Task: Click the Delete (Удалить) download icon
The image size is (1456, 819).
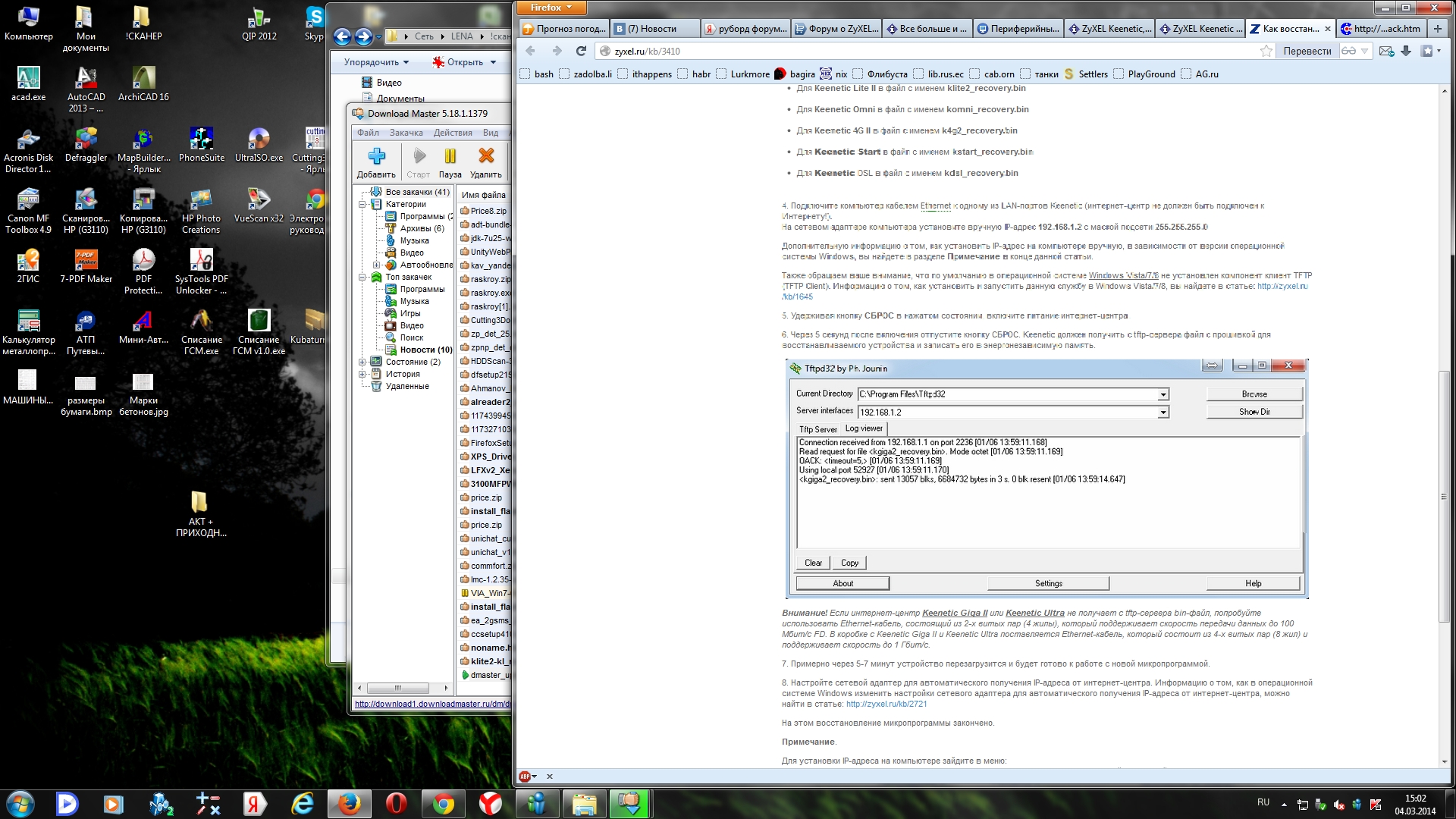Action: [x=486, y=157]
